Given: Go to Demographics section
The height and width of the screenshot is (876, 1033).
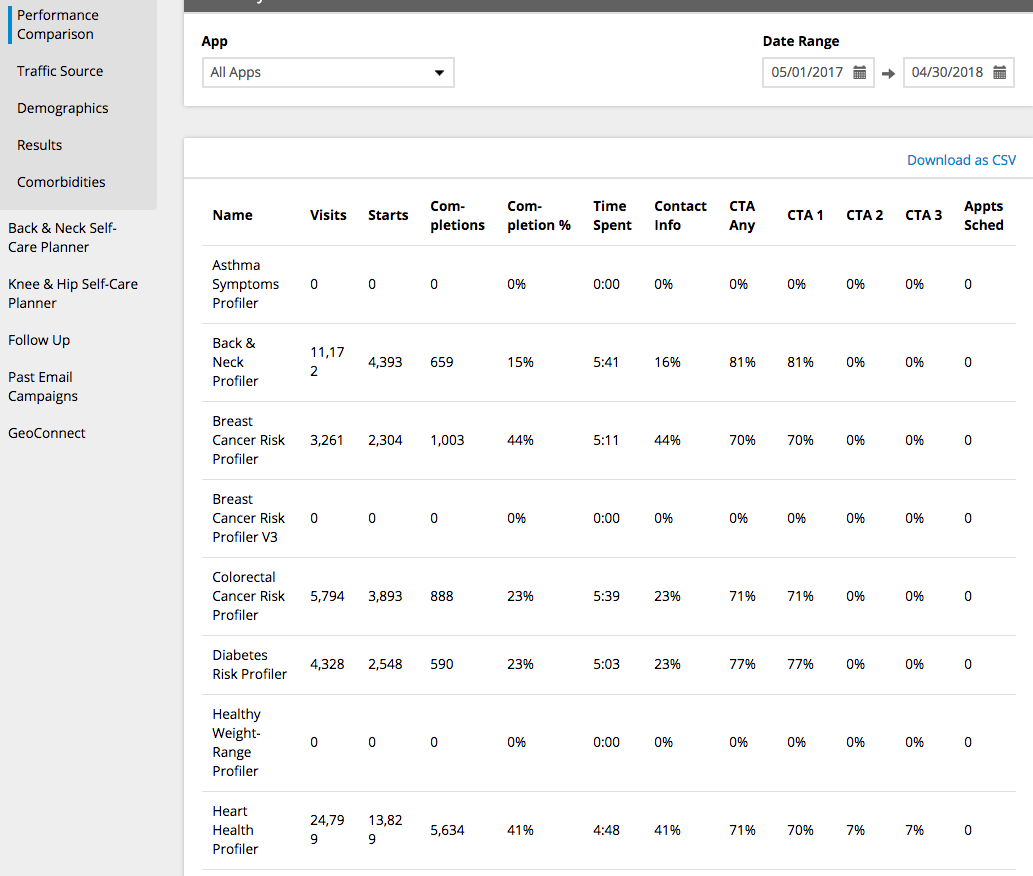Looking at the screenshot, I should 63,108.
